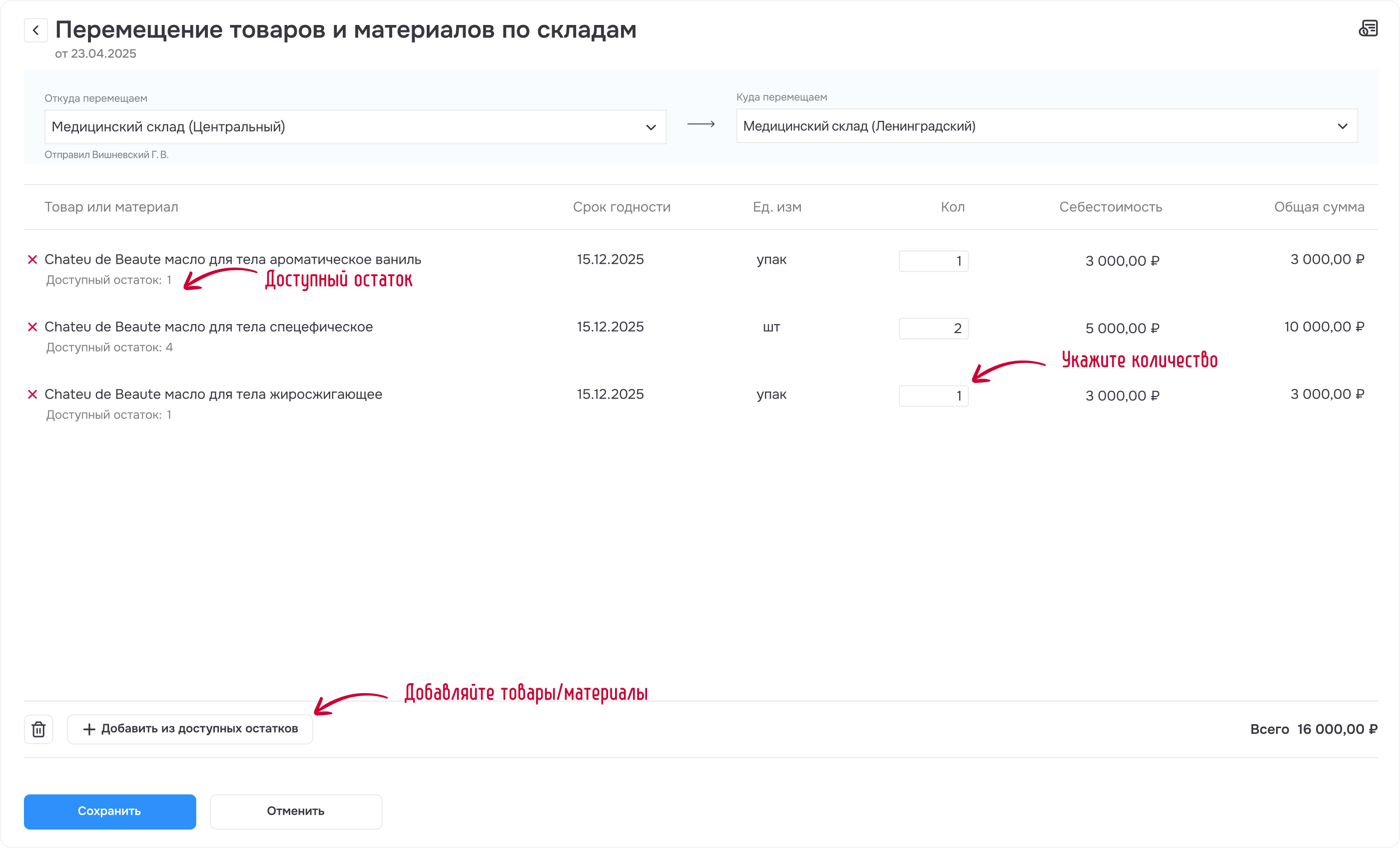Save the transfer with Сохранить

(x=109, y=812)
